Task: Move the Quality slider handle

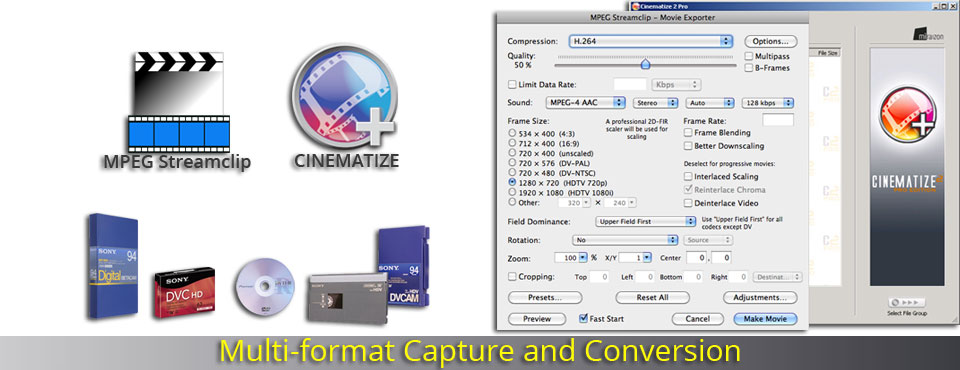Action: (x=645, y=64)
